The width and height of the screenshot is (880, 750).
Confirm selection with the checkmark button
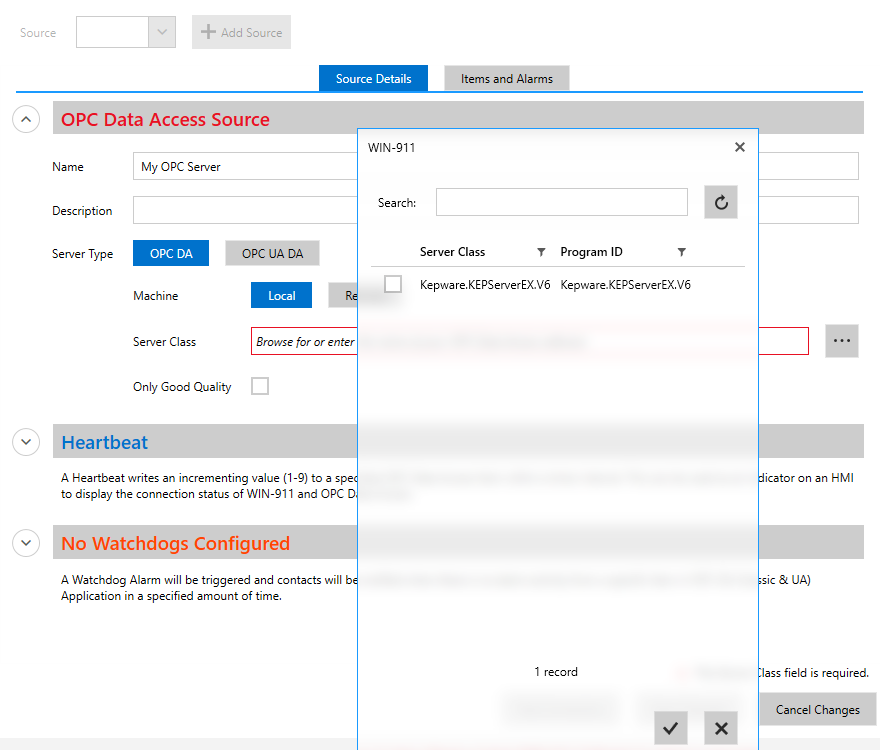[x=671, y=728]
